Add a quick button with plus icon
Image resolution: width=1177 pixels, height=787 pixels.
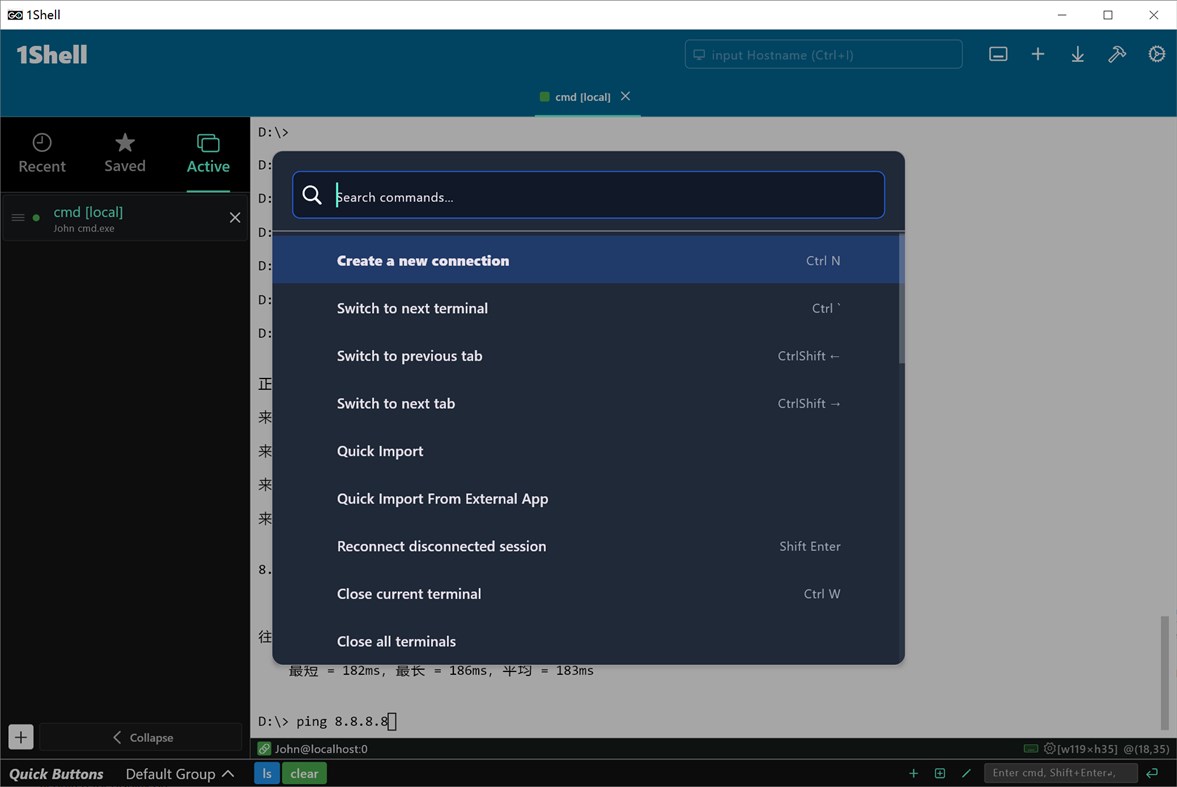pos(914,773)
